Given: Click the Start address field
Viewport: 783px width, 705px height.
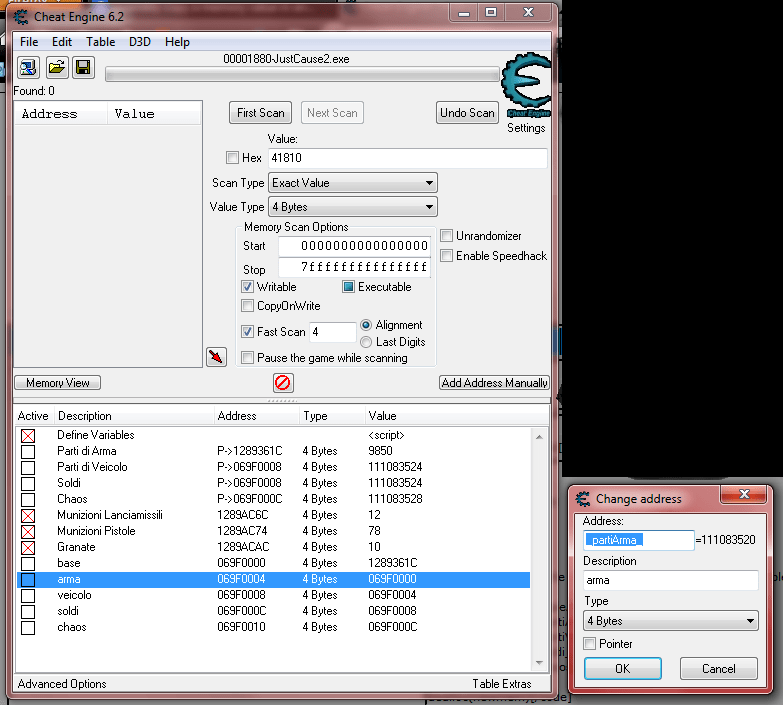Looking at the screenshot, I should point(355,246).
